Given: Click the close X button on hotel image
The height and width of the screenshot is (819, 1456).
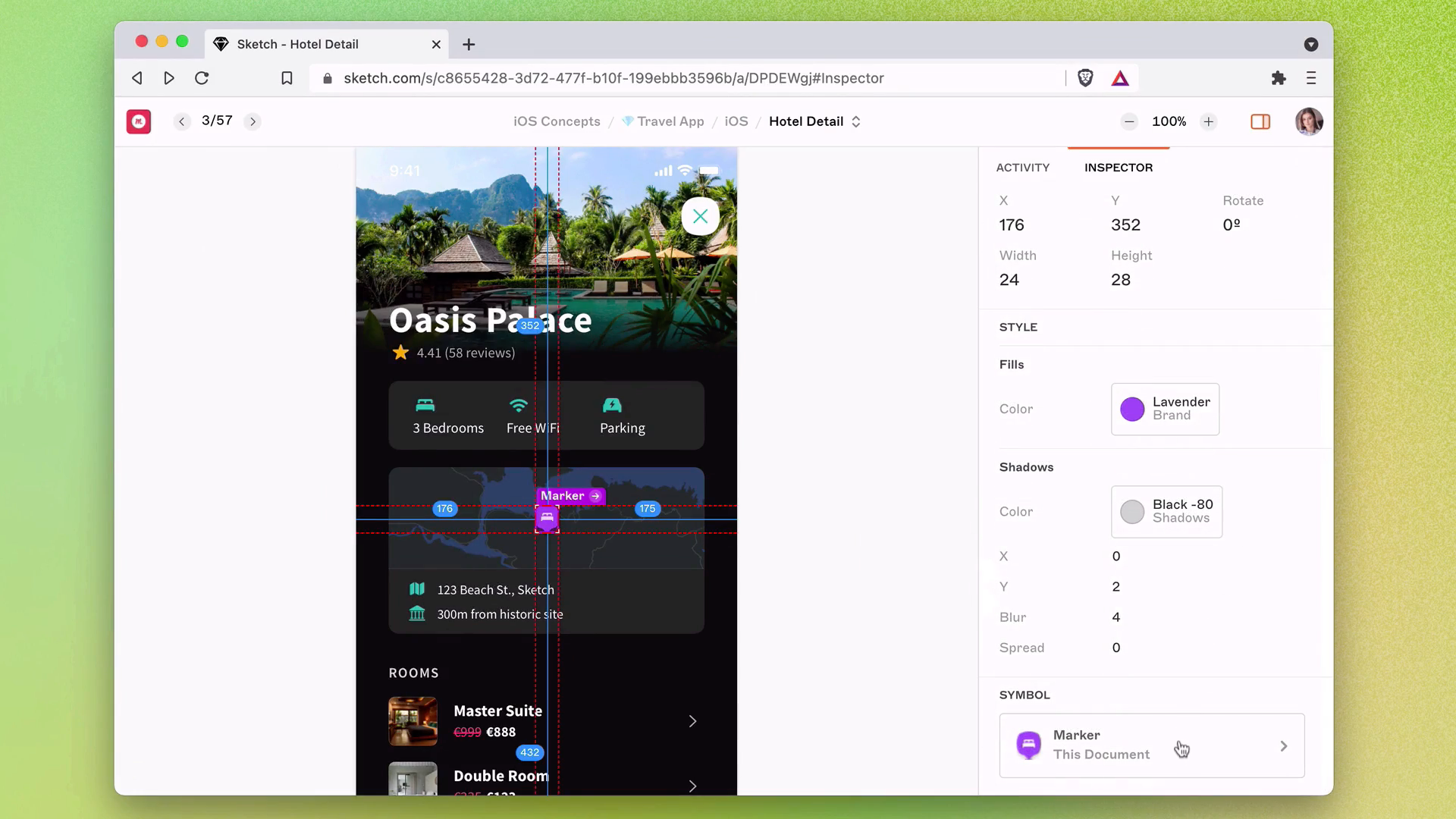Looking at the screenshot, I should coord(700,215).
